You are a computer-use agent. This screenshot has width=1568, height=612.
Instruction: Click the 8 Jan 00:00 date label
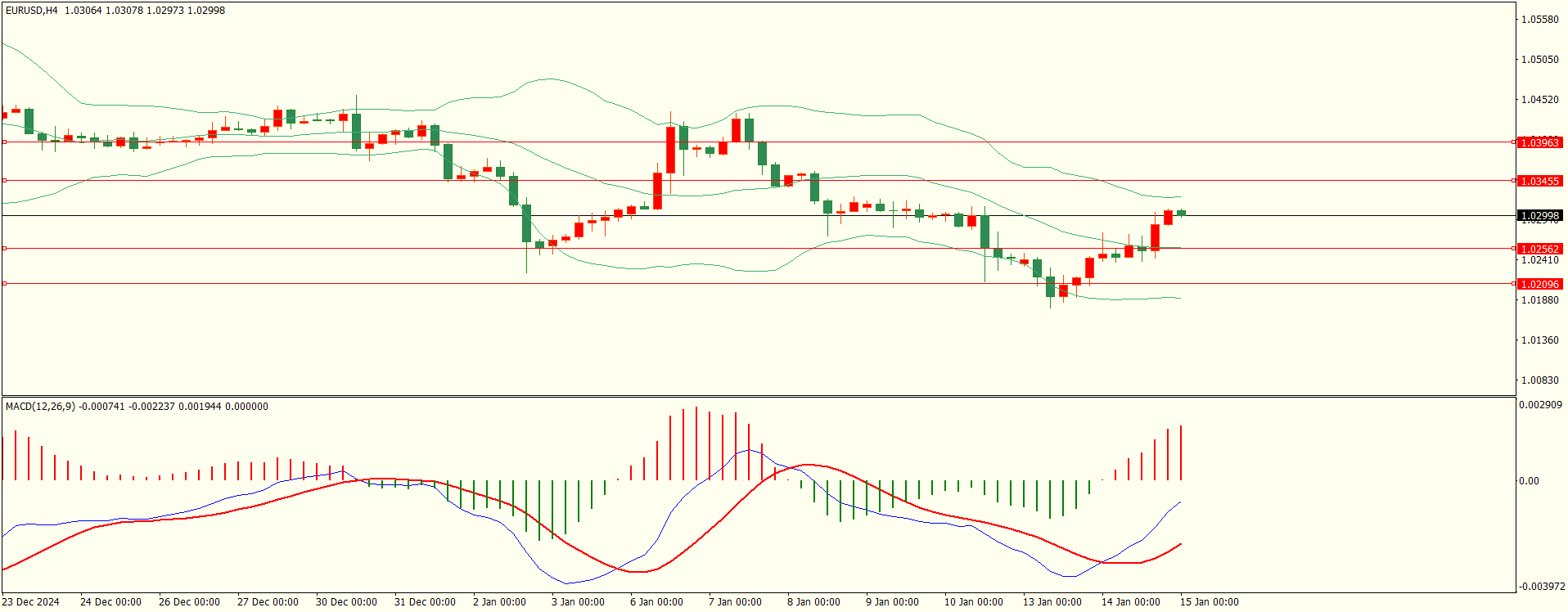click(x=814, y=602)
